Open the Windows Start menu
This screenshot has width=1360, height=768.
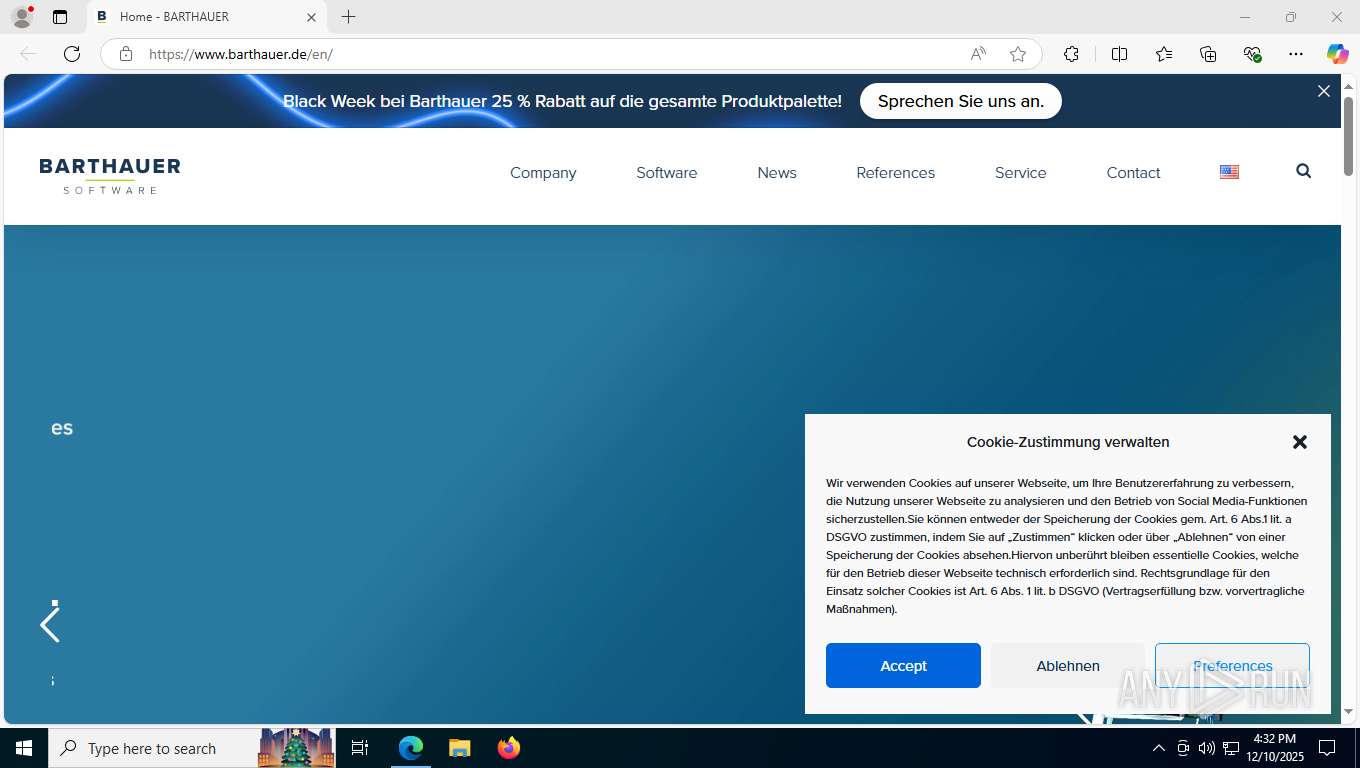(24, 748)
